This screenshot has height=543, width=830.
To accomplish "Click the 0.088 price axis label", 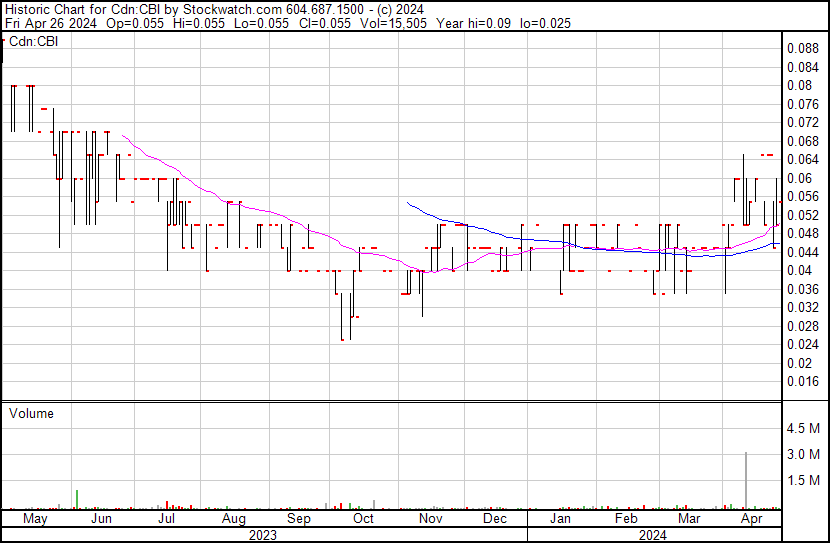I will [x=803, y=48].
